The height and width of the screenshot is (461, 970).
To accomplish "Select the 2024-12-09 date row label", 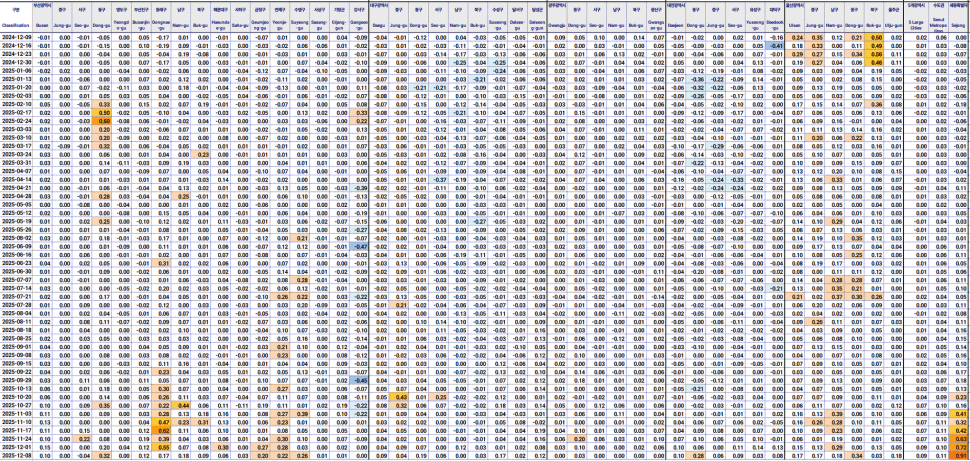I will (16, 37).
